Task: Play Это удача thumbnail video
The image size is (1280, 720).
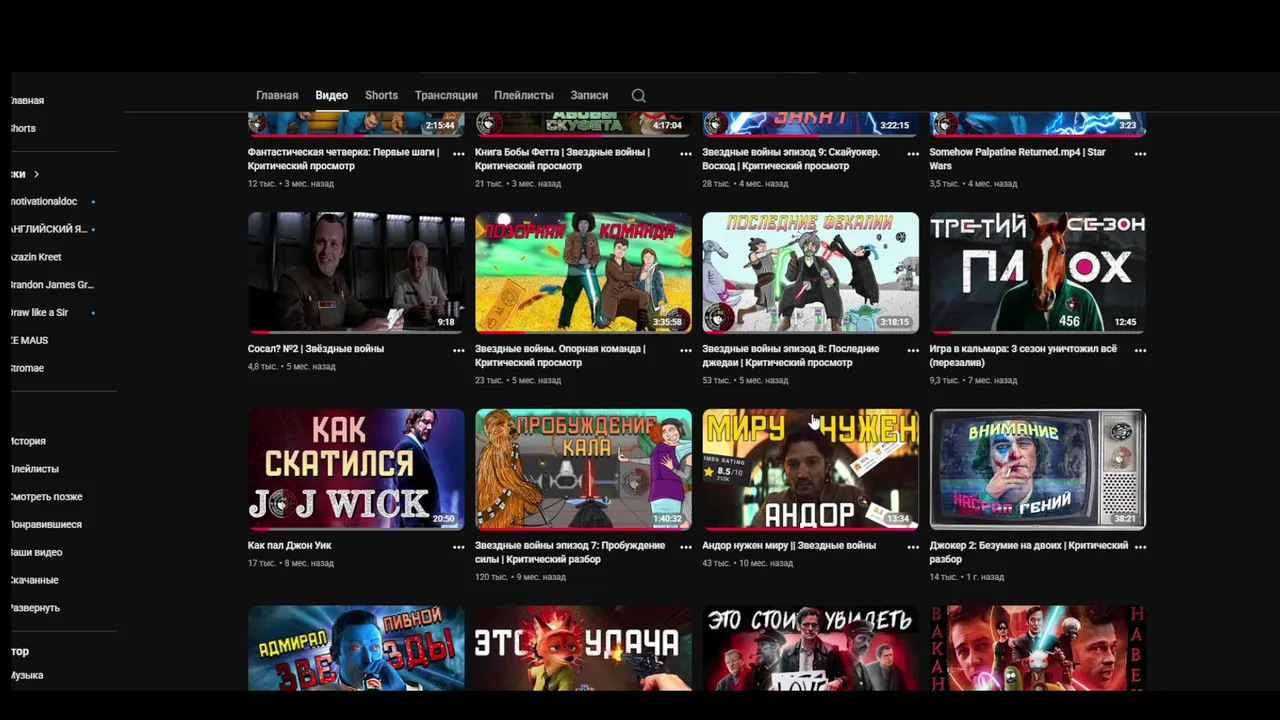Action: [583, 648]
